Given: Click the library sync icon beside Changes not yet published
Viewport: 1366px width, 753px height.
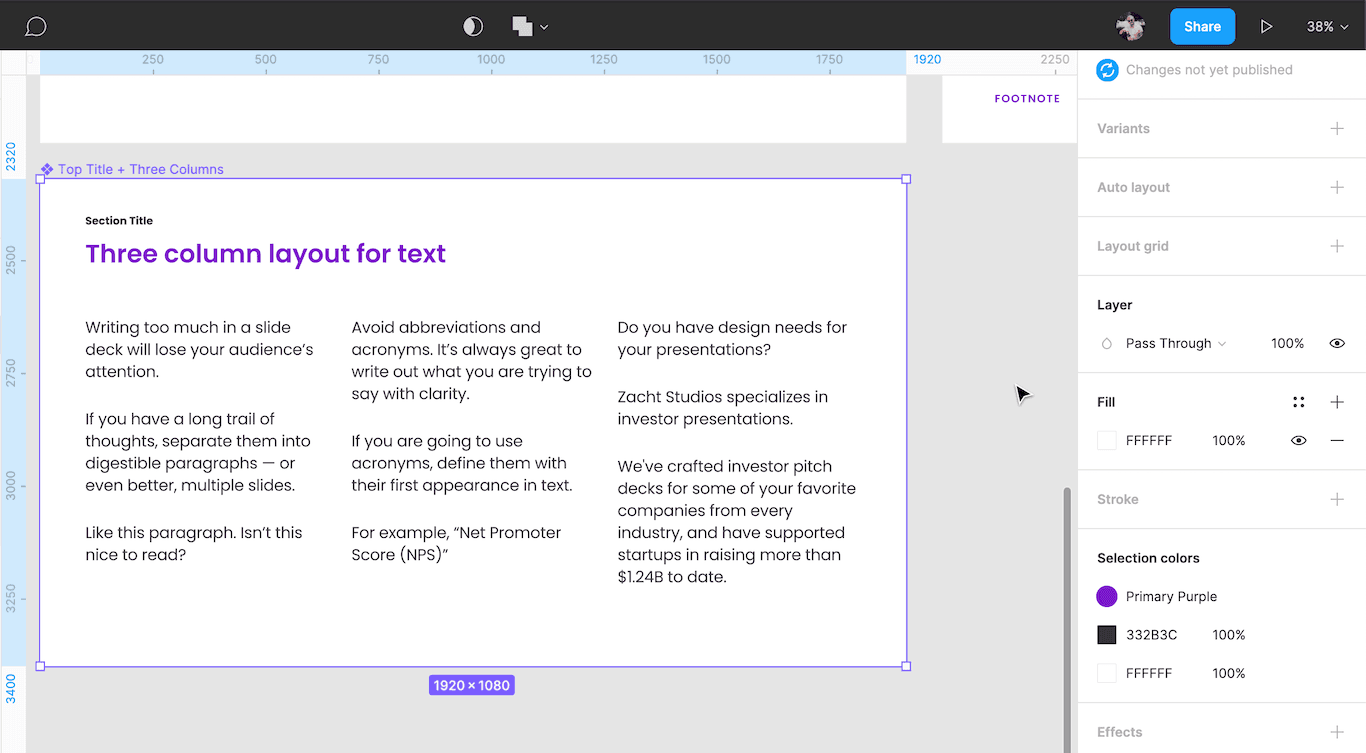Looking at the screenshot, I should point(1107,70).
